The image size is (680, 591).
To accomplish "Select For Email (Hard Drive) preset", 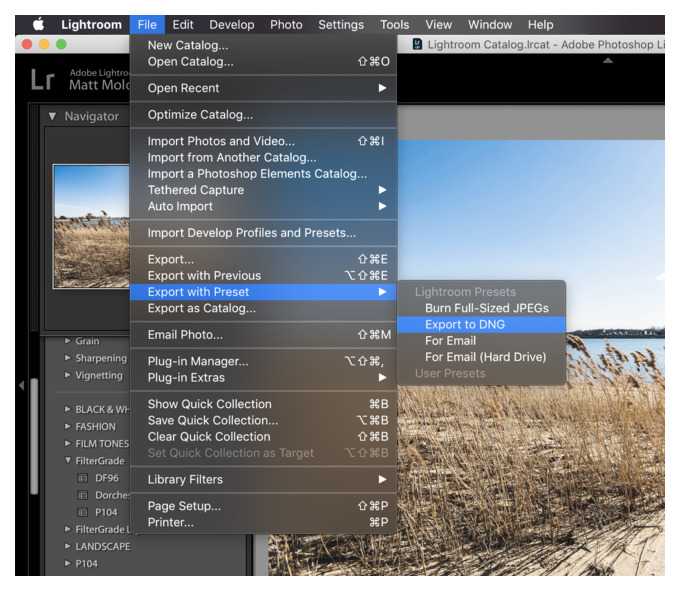I will [x=481, y=357].
